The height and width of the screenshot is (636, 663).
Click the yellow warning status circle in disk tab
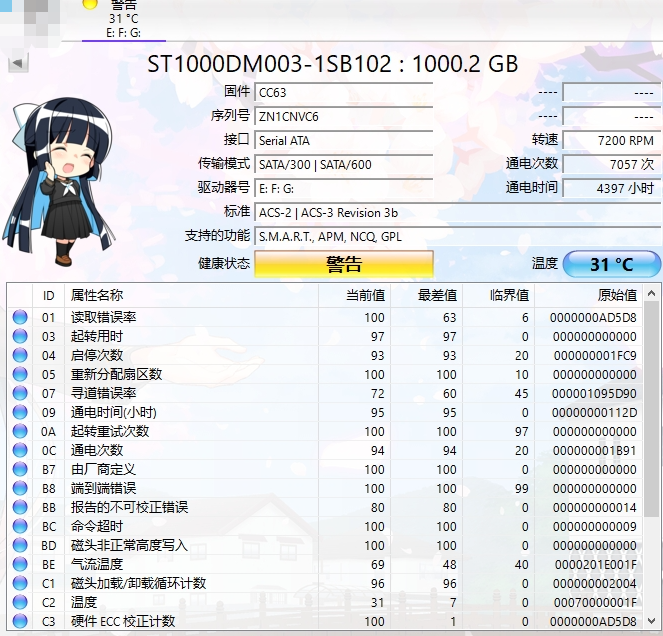pyautogui.click(x=90, y=4)
